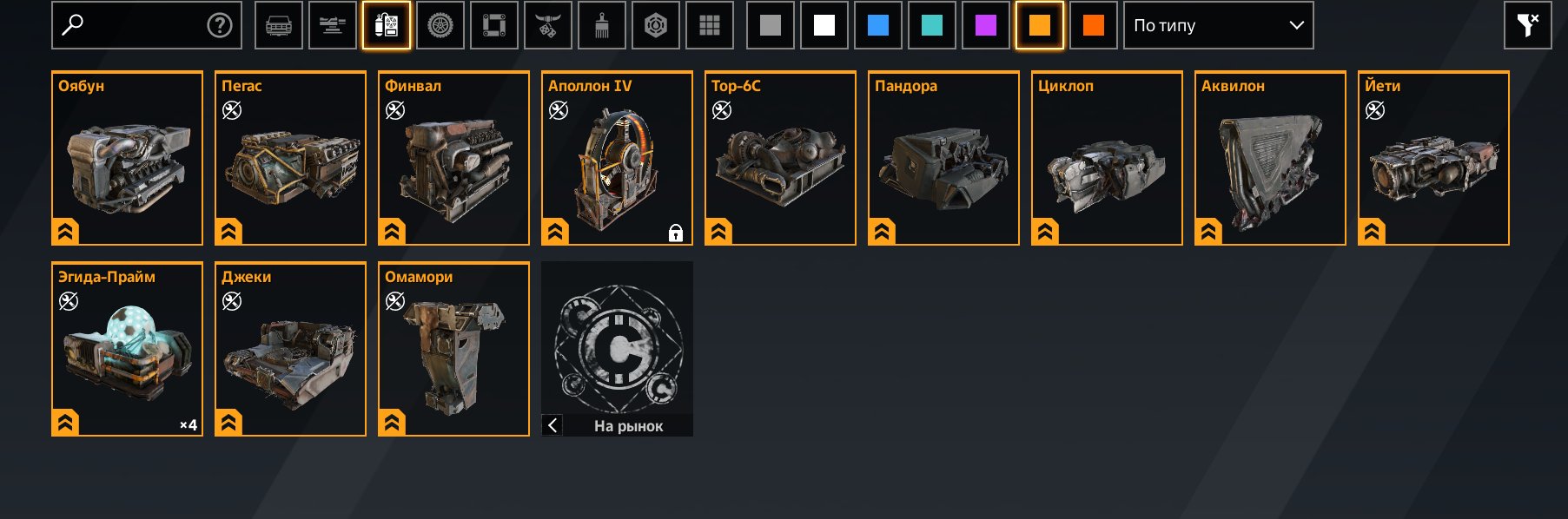Select the Аполлон IV generator item
1568x519 pixels.
[x=617, y=158]
